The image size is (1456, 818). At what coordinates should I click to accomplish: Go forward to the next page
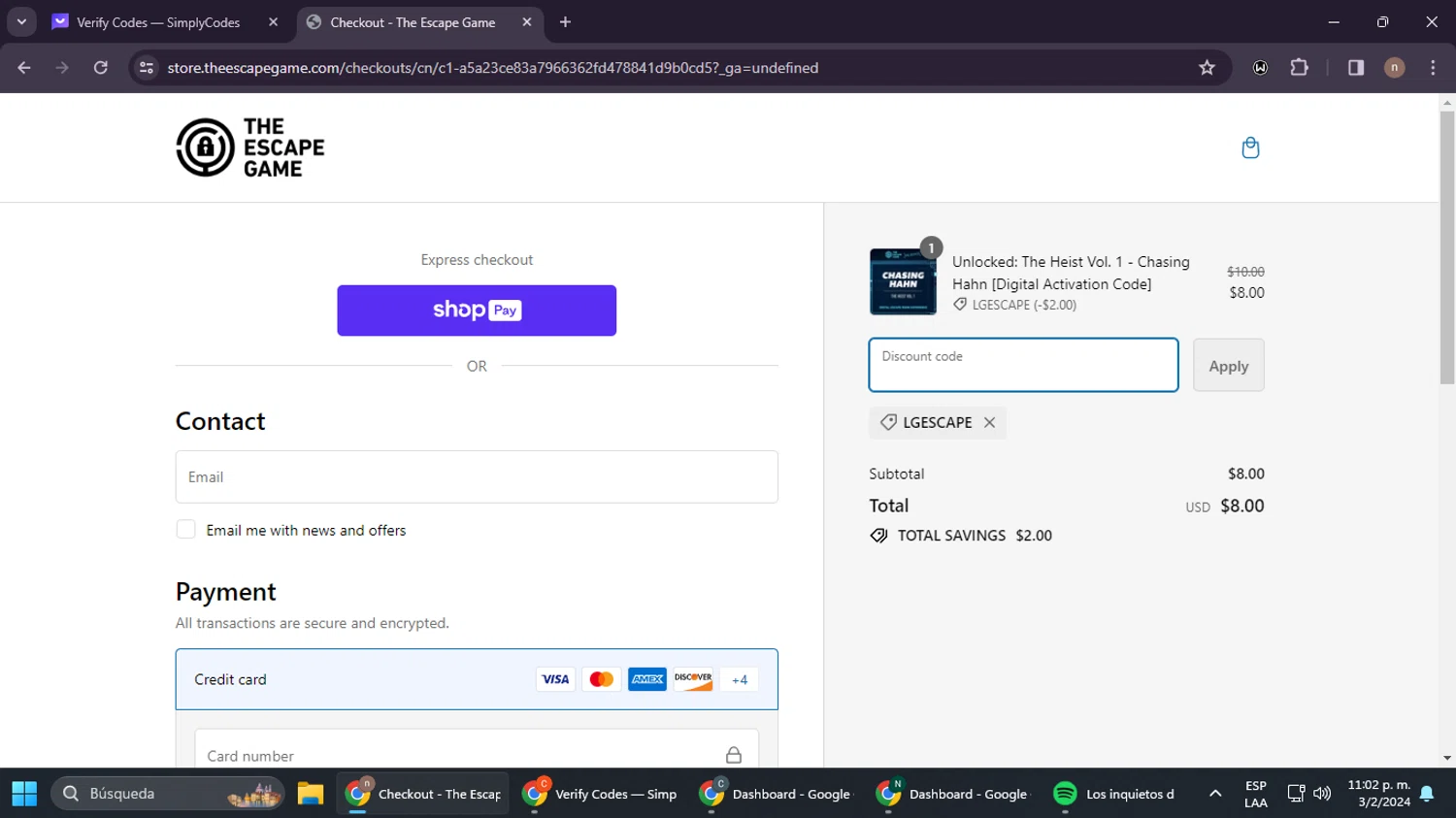click(62, 68)
